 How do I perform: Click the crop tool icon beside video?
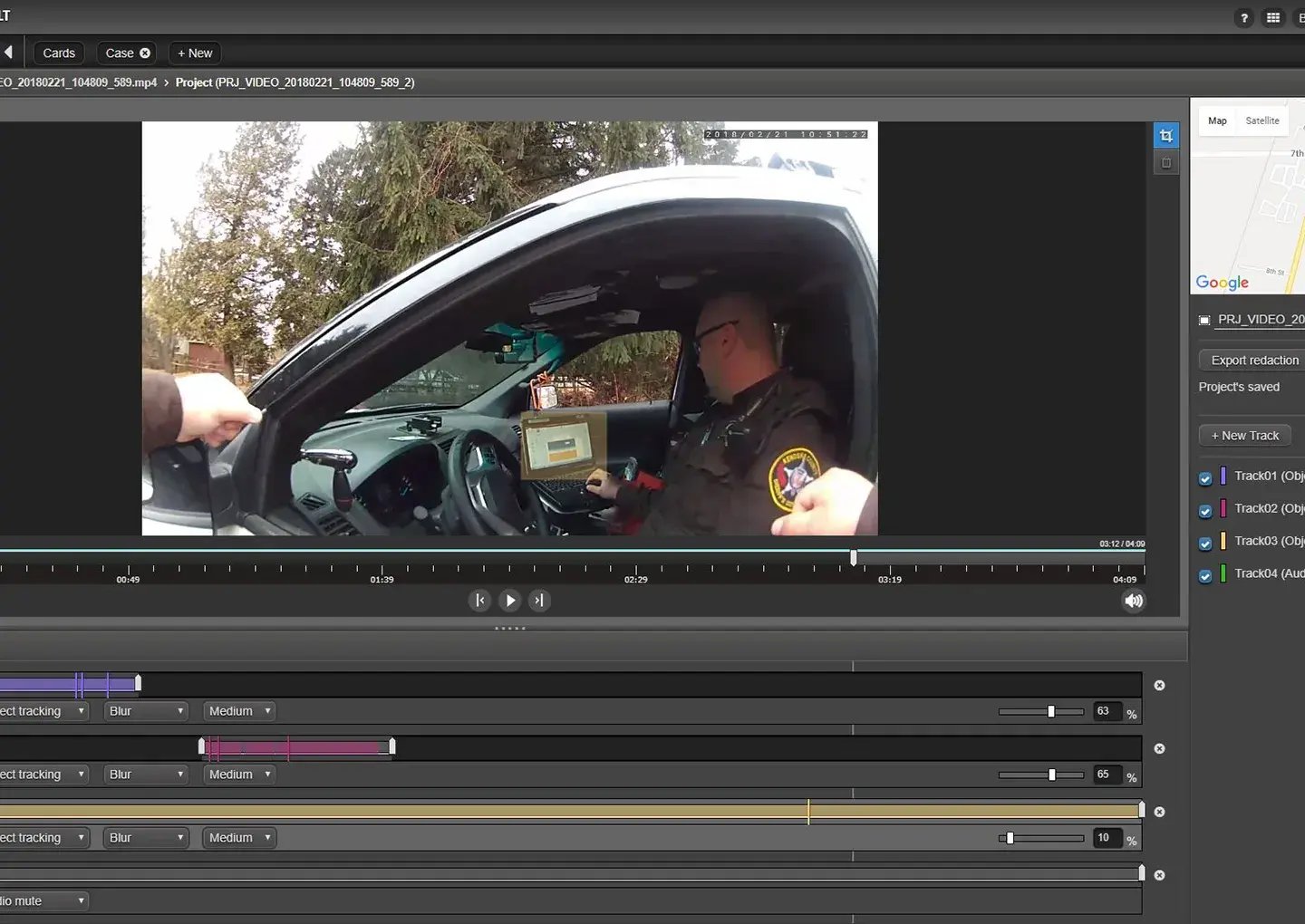coord(1165,136)
